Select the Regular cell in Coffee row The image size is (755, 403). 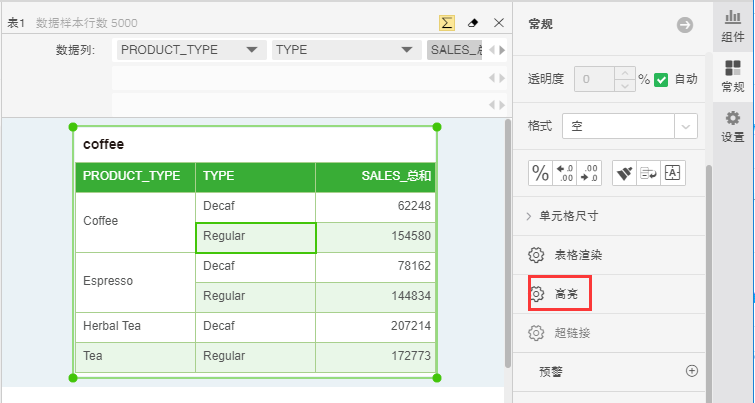[255, 237]
